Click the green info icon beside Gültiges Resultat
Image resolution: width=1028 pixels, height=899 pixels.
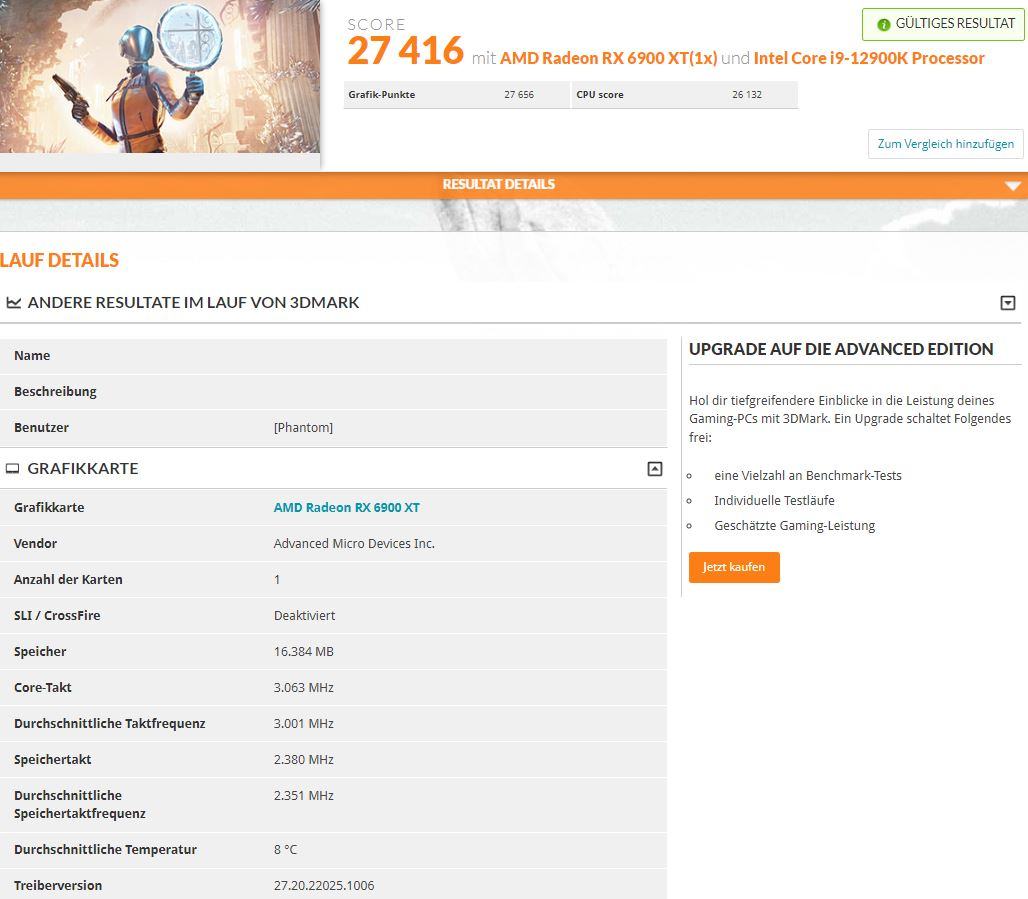tap(883, 24)
